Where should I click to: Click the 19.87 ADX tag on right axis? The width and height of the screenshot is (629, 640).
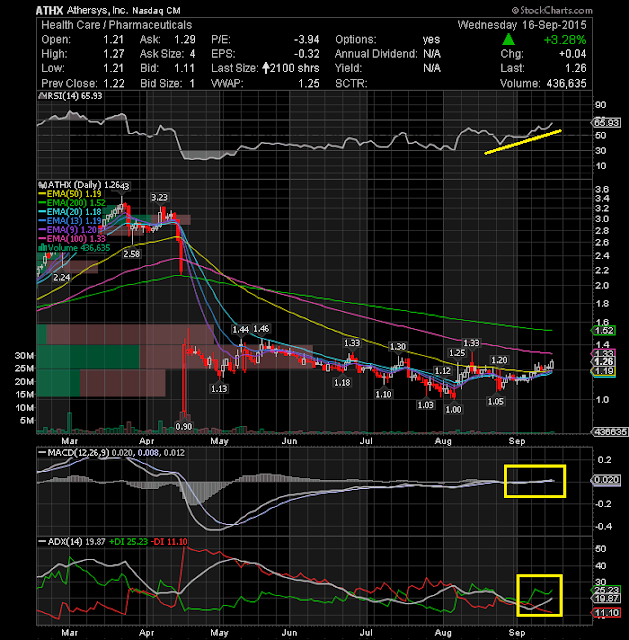coord(606,599)
